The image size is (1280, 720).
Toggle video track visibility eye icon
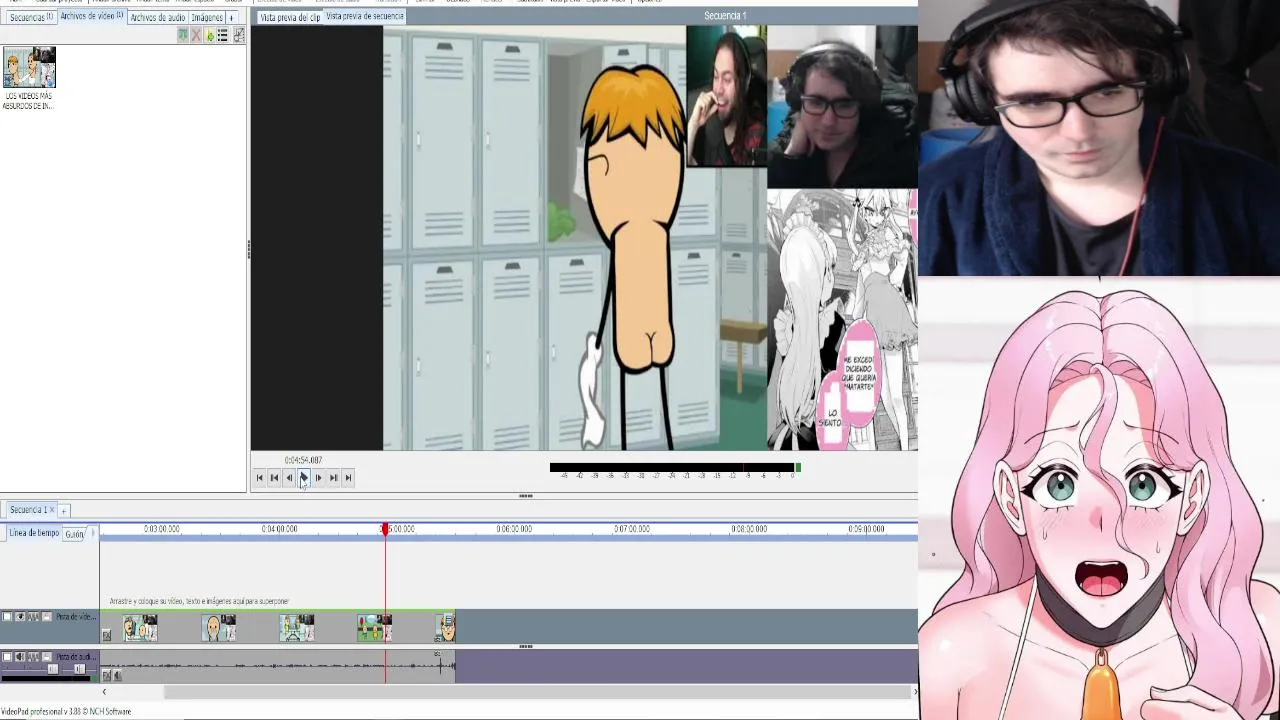pos(20,617)
